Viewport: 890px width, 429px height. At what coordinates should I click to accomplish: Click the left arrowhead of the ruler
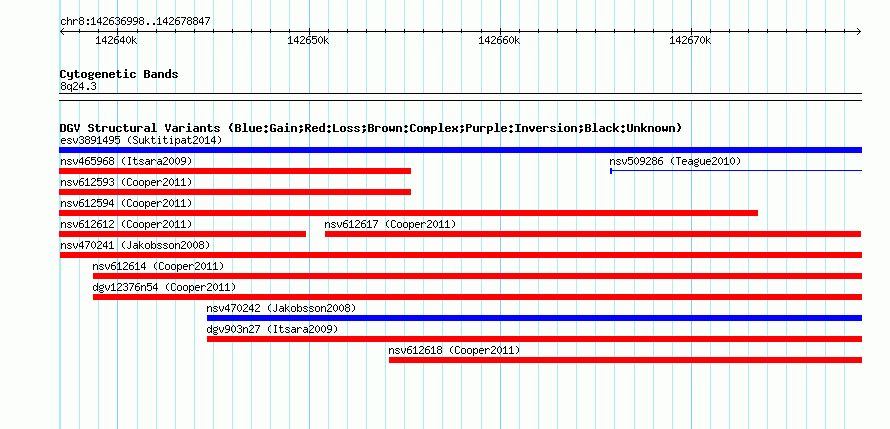click(x=62, y=32)
